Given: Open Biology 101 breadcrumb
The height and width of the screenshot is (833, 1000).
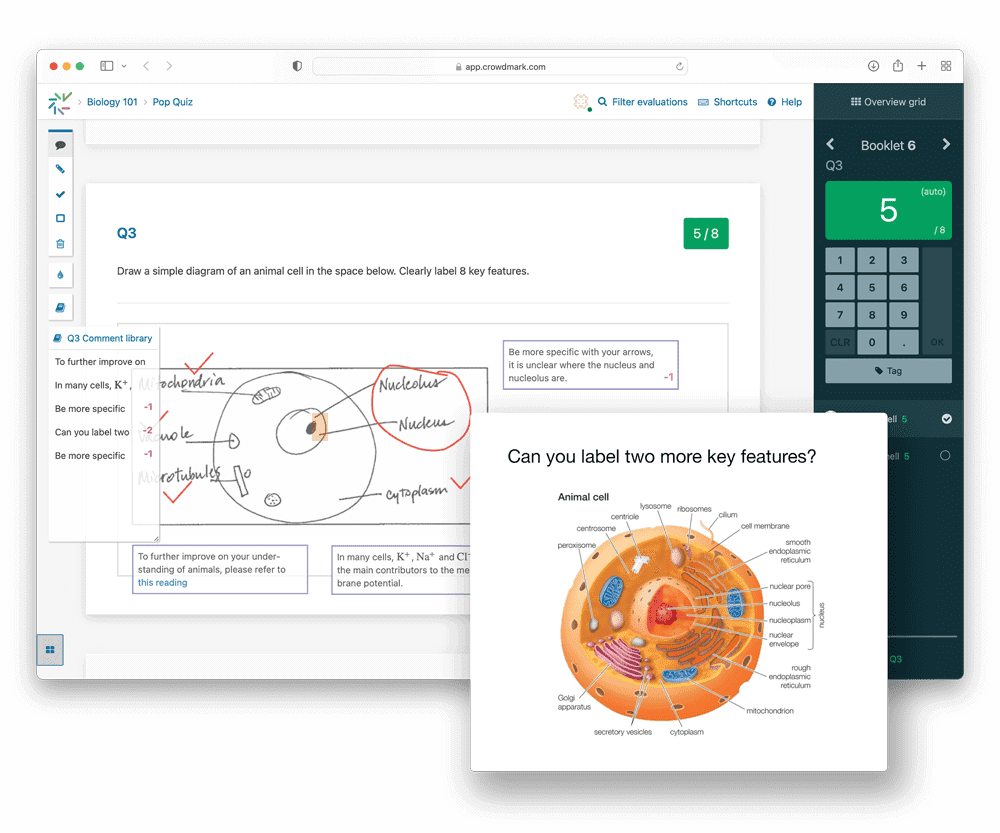Looking at the screenshot, I should [x=112, y=102].
